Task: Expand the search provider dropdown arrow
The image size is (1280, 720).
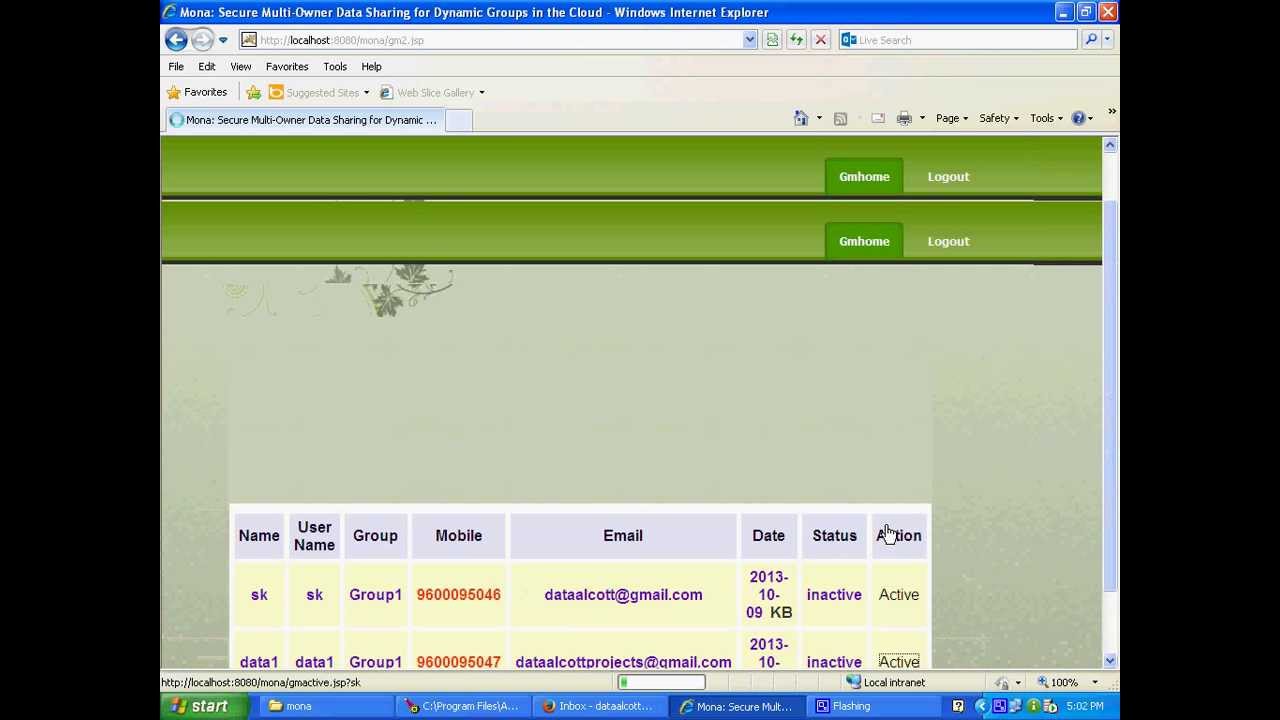Action: pyautogui.click(x=1106, y=40)
